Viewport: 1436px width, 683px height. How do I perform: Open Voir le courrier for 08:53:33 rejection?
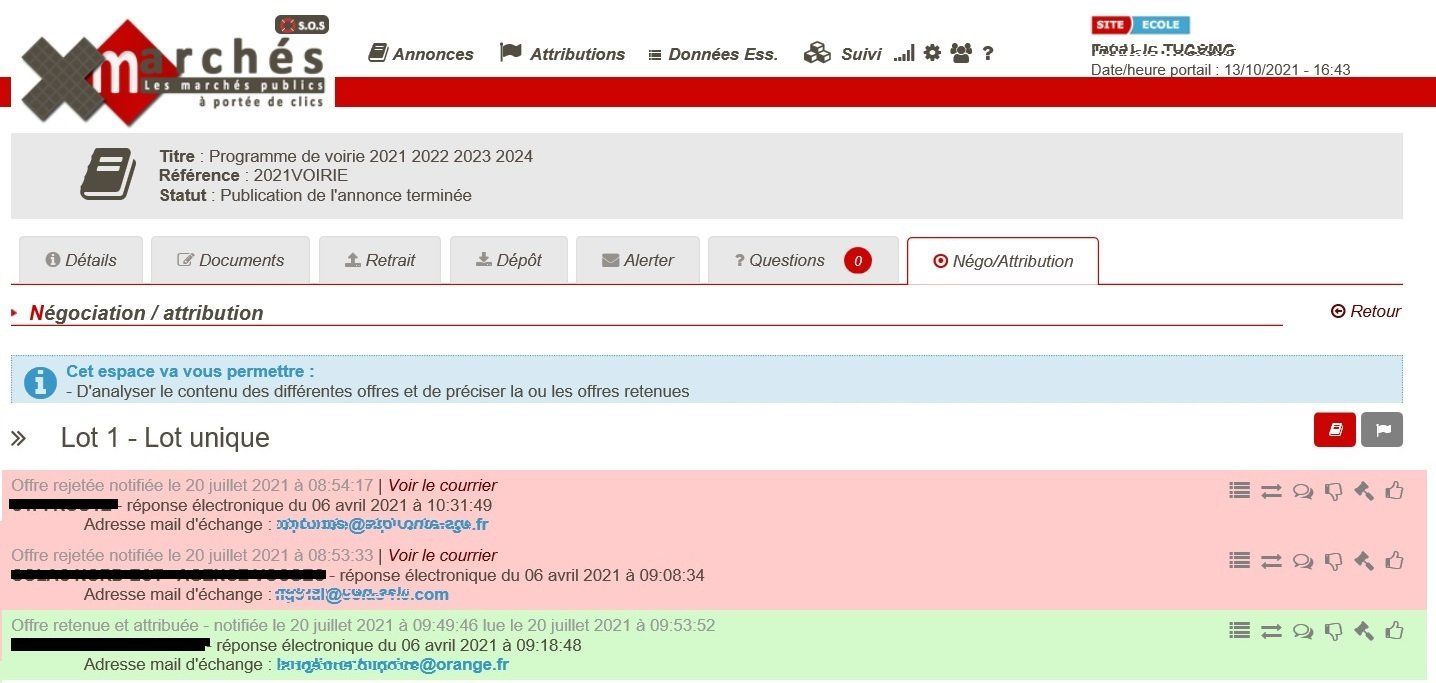442,555
